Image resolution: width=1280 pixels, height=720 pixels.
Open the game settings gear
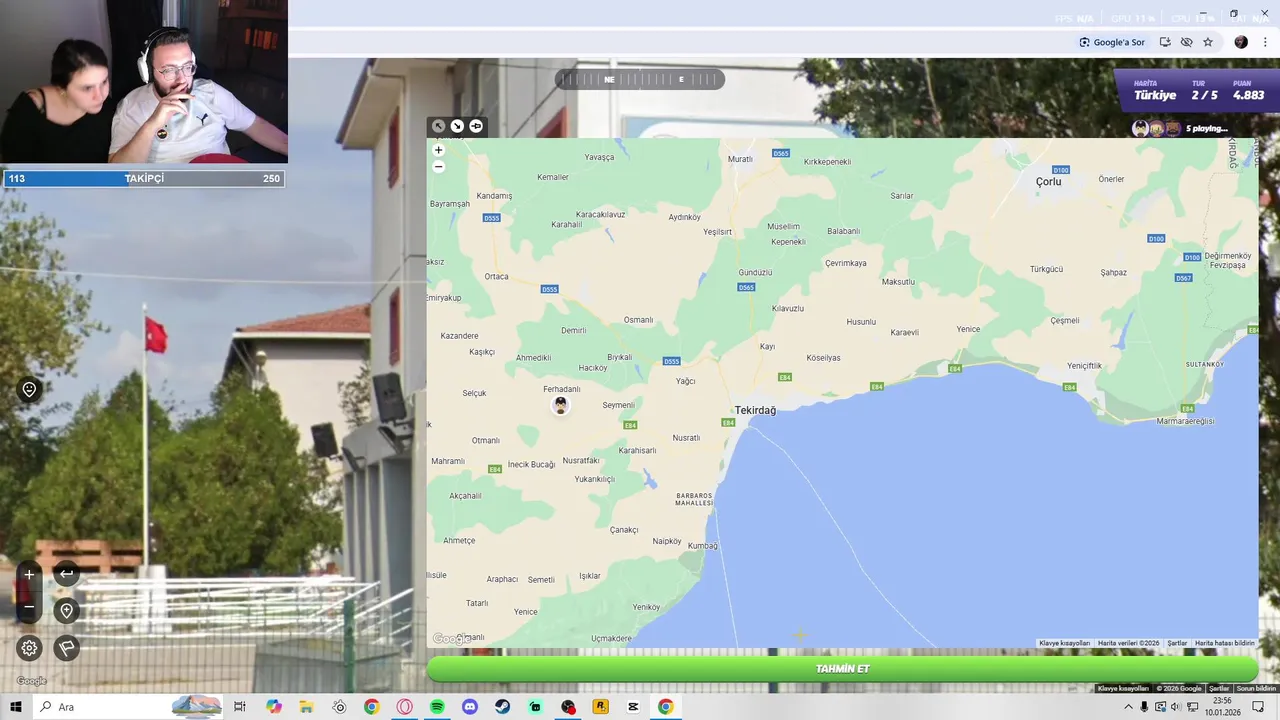[x=29, y=648]
